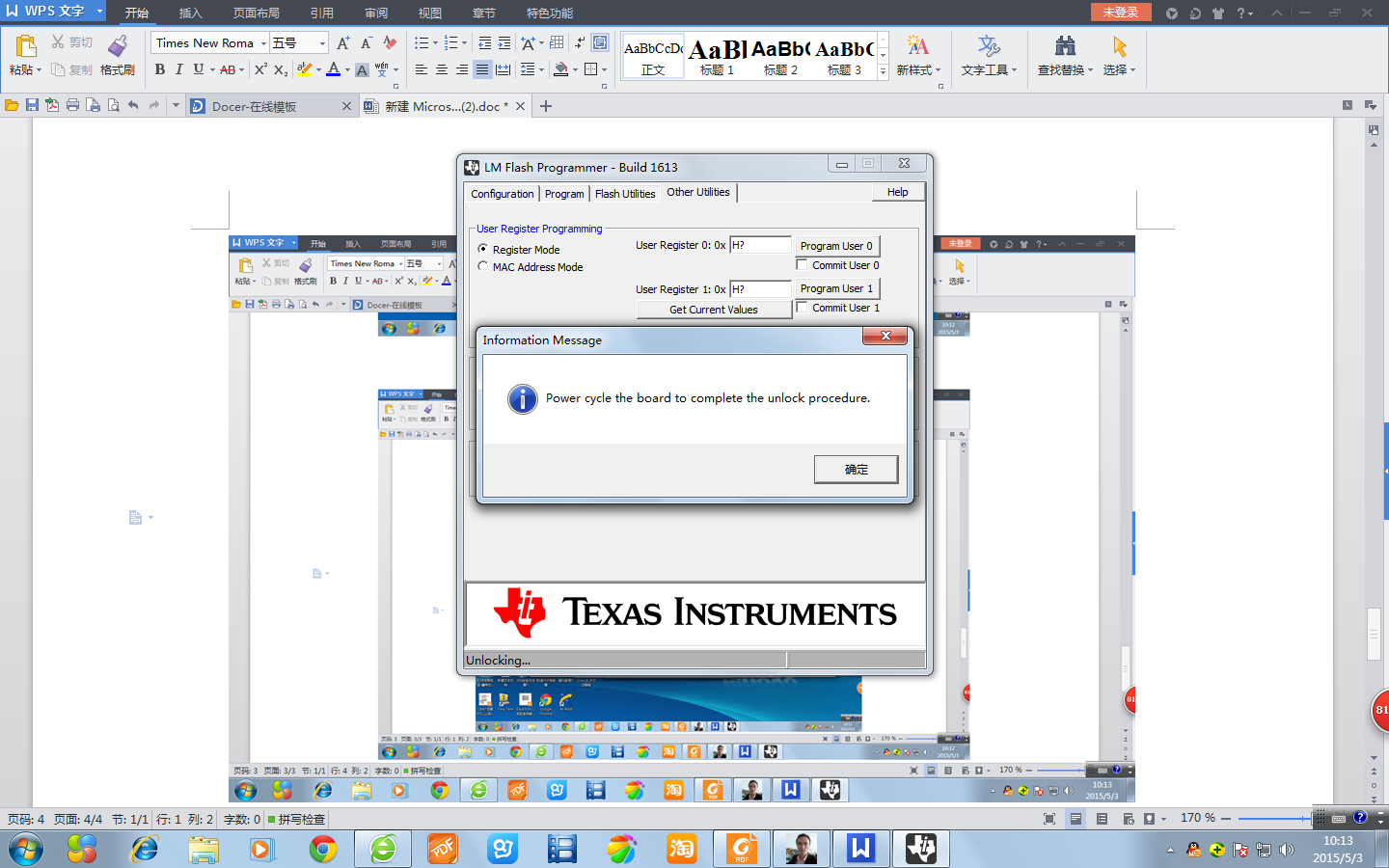Check the Commit User 0 checkbox
The width and height of the screenshot is (1389, 868).
pyautogui.click(x=802, y=264)
